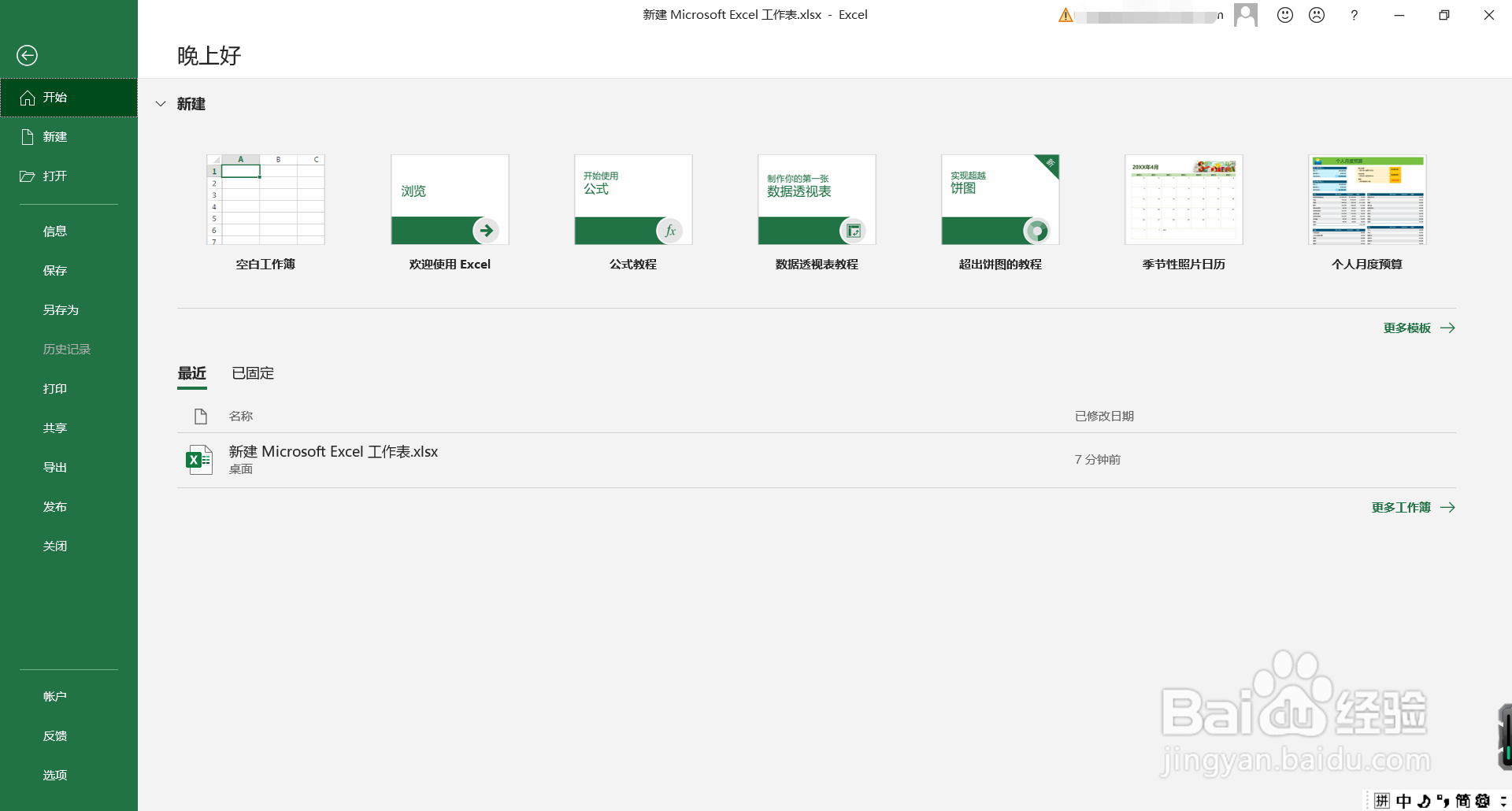Open the 打印 page
This screenshot has width=1512, height=811.
point(69,389)
